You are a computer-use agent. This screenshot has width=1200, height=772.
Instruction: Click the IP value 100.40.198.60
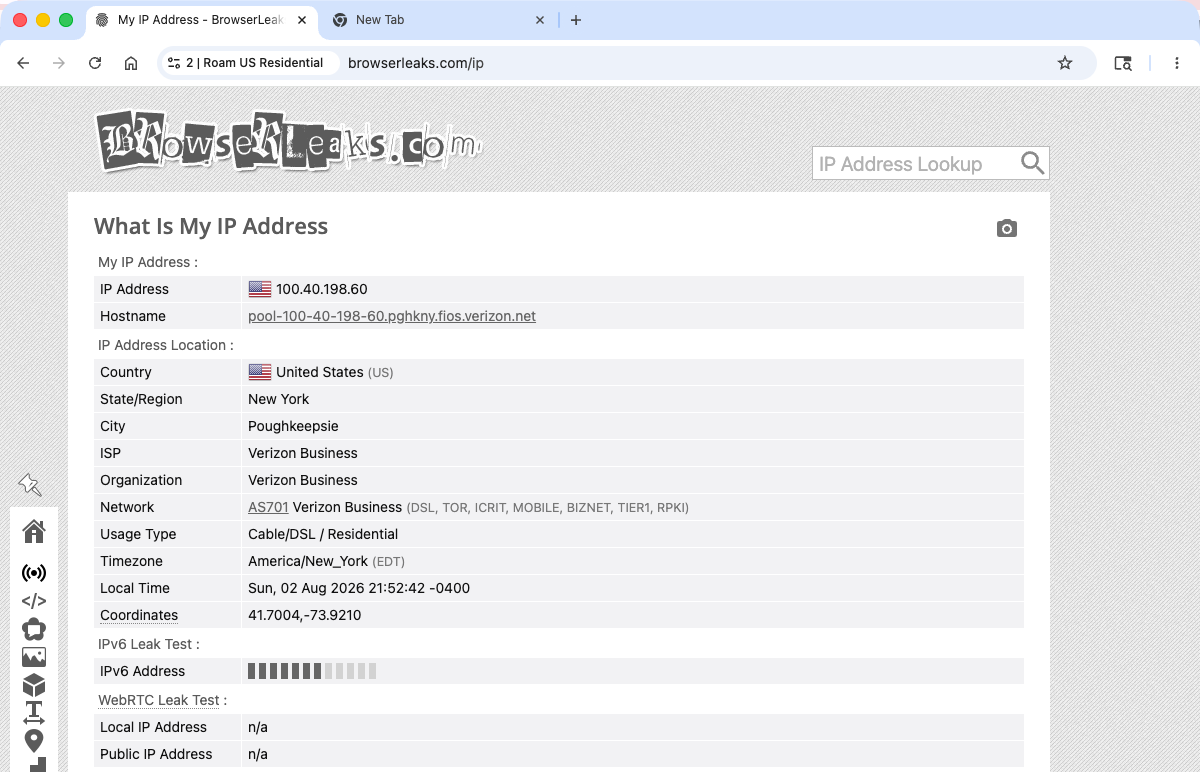[322, 289]
